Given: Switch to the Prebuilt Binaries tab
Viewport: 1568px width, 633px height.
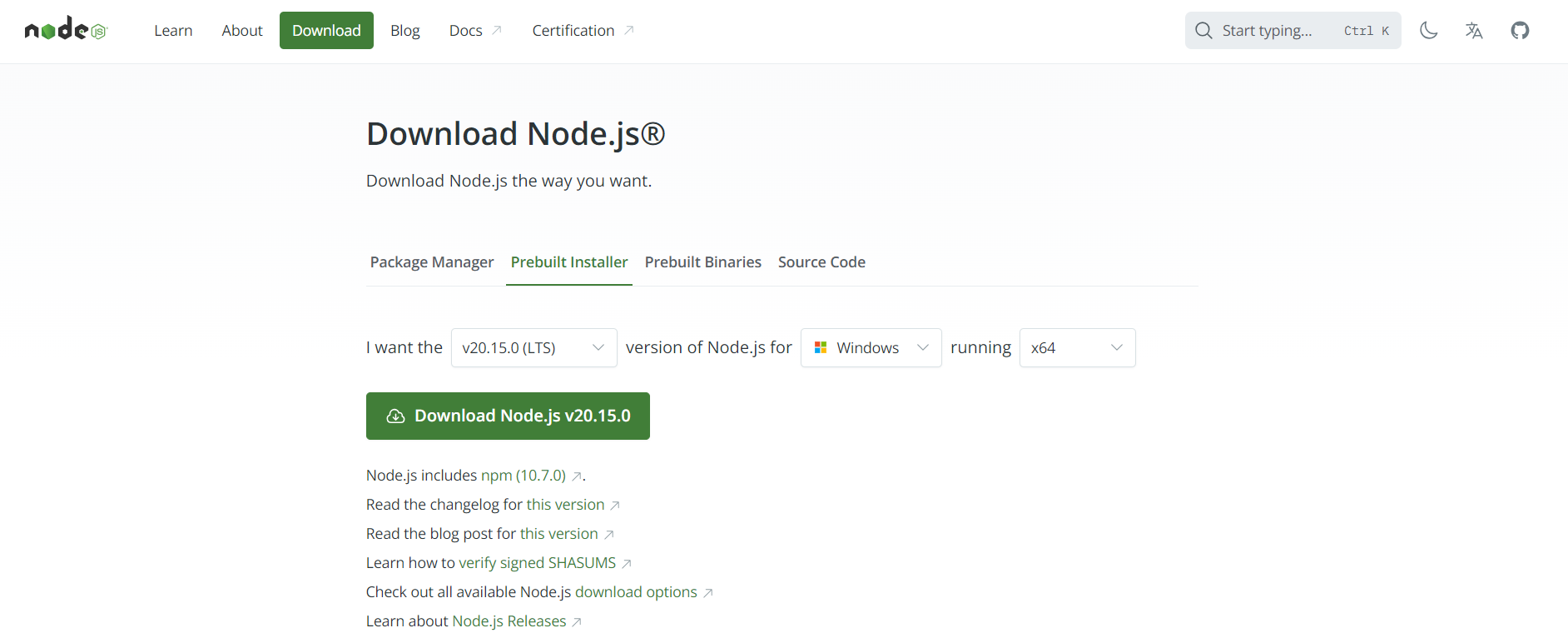Looking at the screenshot, I should pos(703,262).
